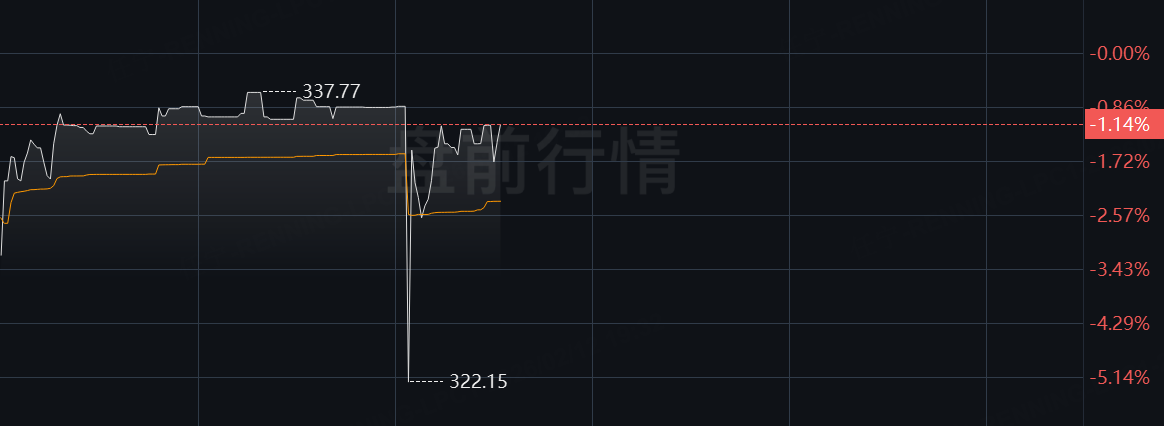The height and width of the screenshot is (426, 1164).
Task: Click the 盘前行情 watermark text
Action: pos(533,162)
